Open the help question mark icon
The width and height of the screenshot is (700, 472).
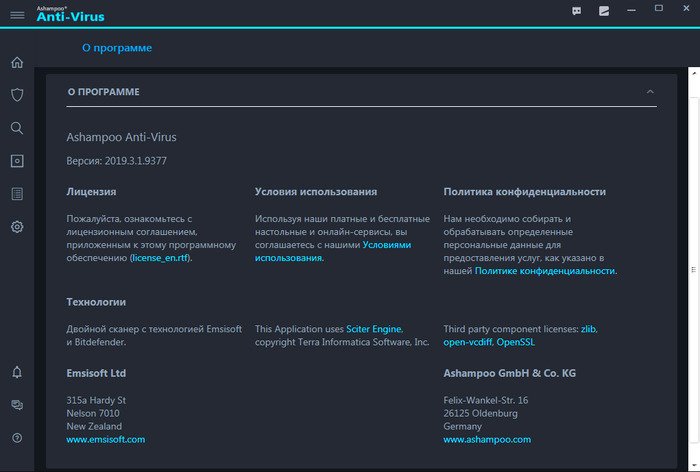tap(17, 438)
